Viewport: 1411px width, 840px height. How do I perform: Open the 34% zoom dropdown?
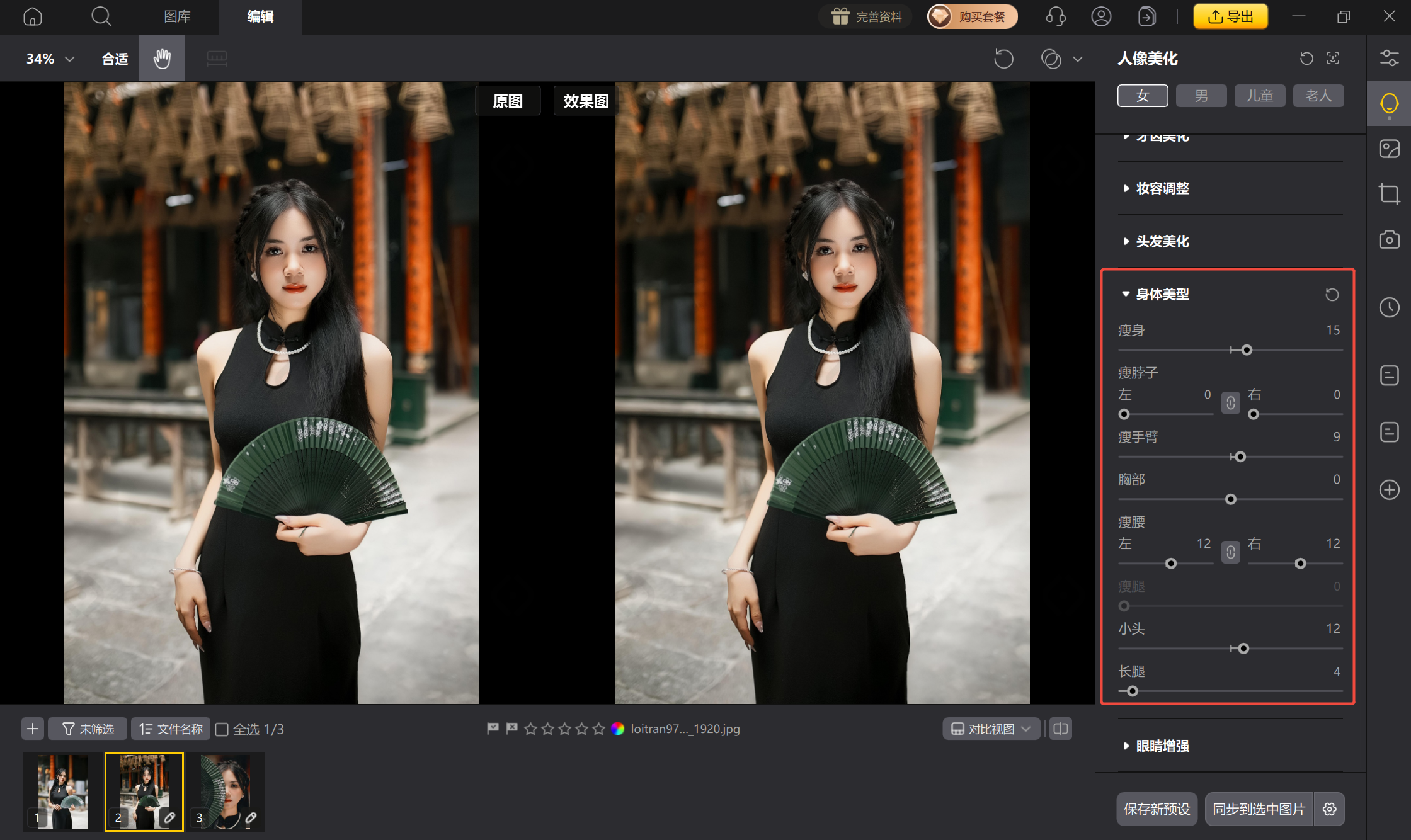50,59
